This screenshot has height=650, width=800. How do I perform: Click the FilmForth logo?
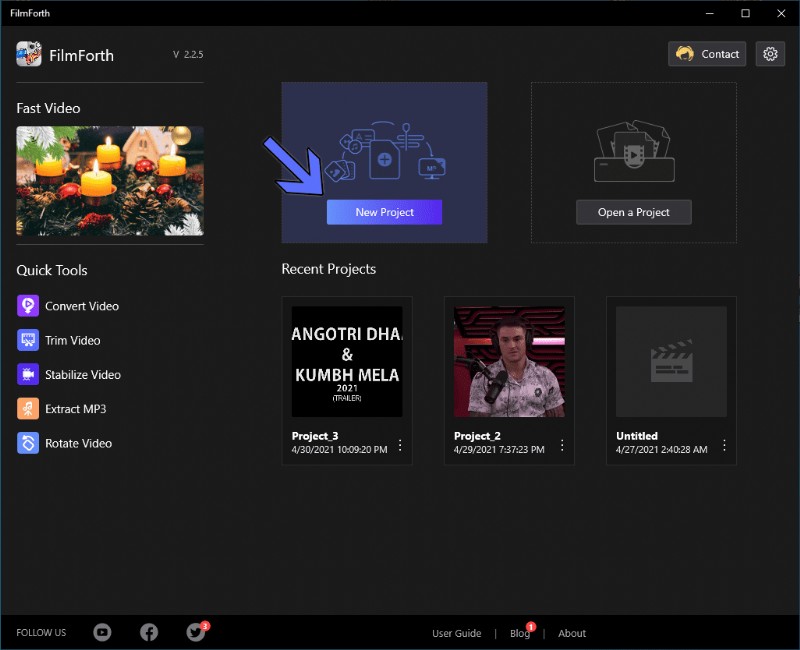[x=25, y=54]
